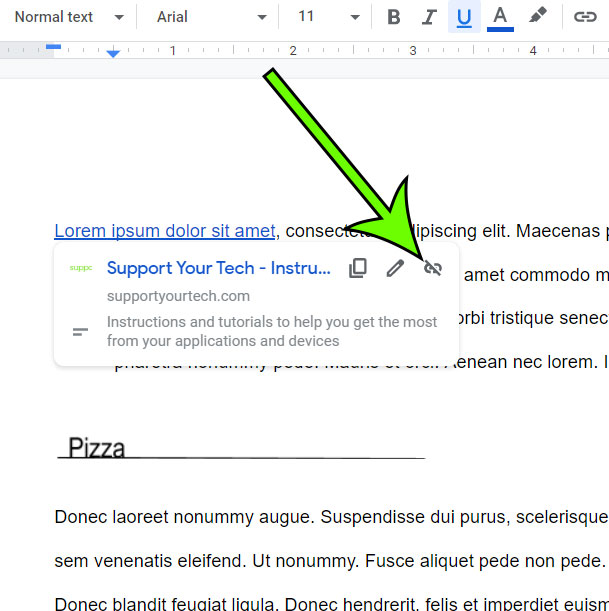Viewport: 609px width, 611px height.
Task: Click the Remove link icon
Action: 432,268
